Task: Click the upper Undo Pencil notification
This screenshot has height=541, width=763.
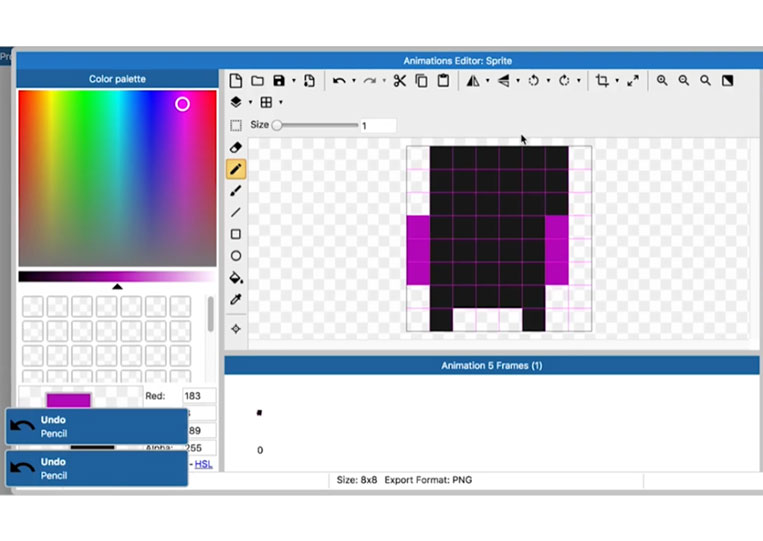Action: pos(96,427)
